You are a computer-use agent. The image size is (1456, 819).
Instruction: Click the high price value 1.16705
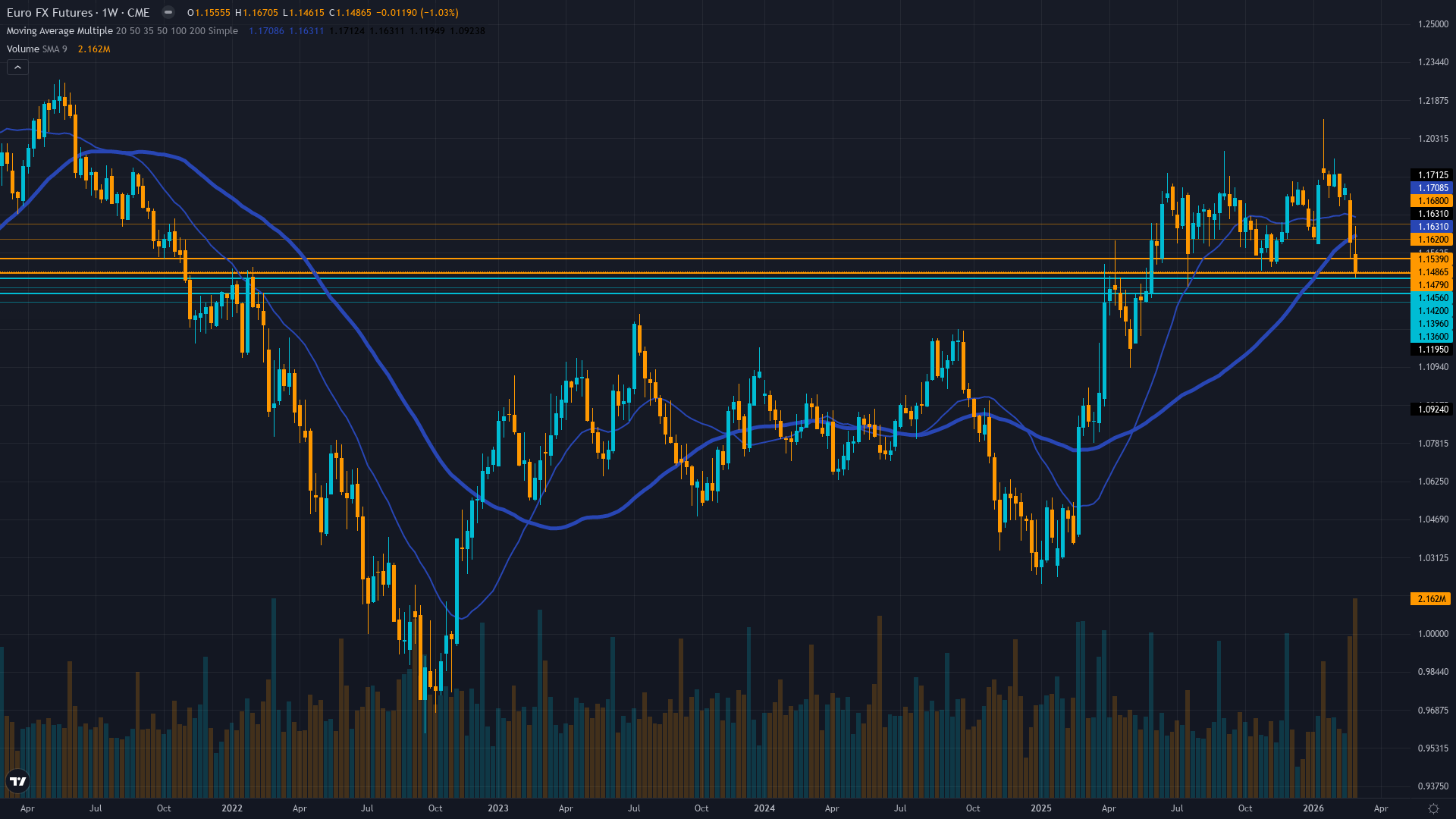pos(260,13)
